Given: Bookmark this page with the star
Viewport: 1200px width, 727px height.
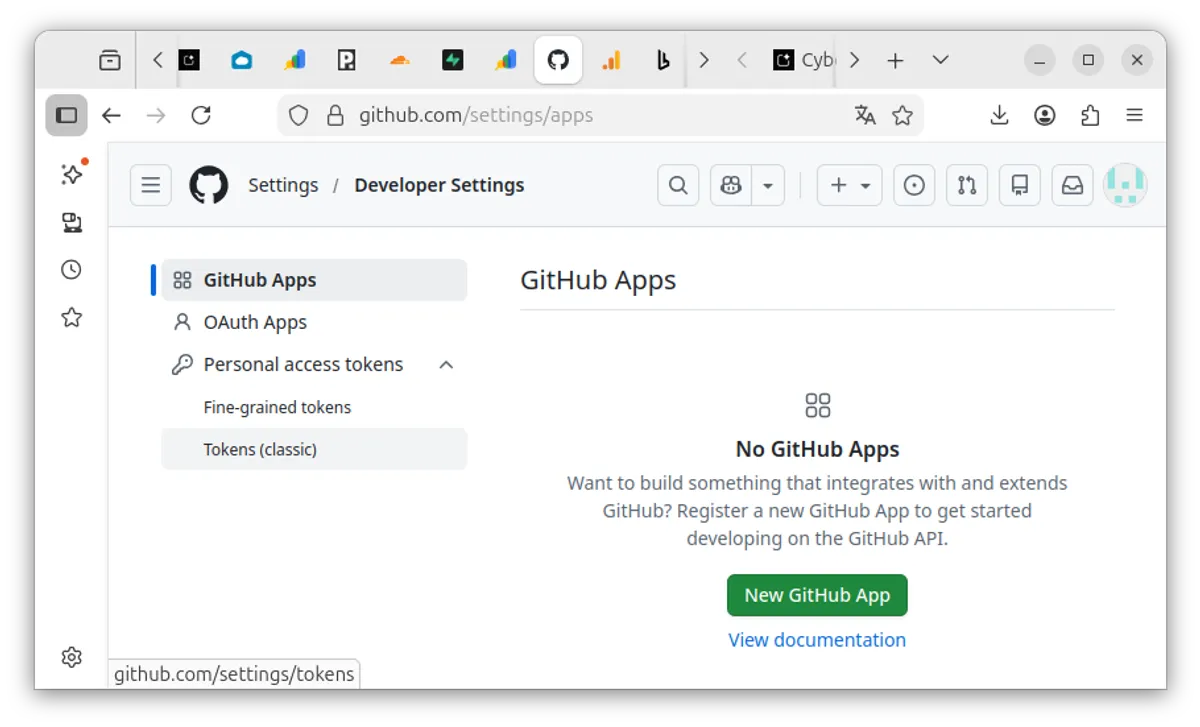Looking at the screenshot, I should [903, 115].
